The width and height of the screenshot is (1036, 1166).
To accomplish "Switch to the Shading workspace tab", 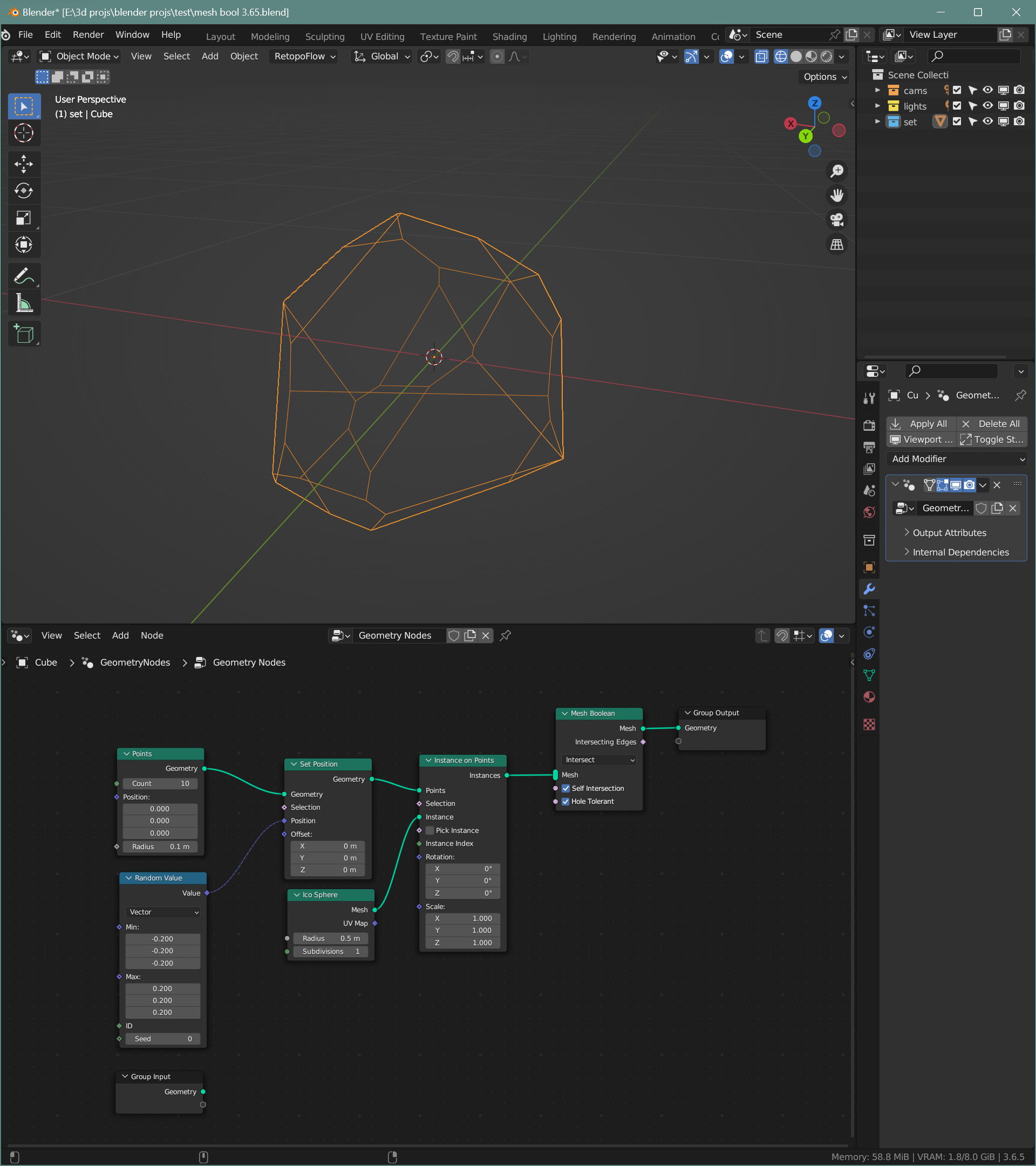I will tap(510, 37).
